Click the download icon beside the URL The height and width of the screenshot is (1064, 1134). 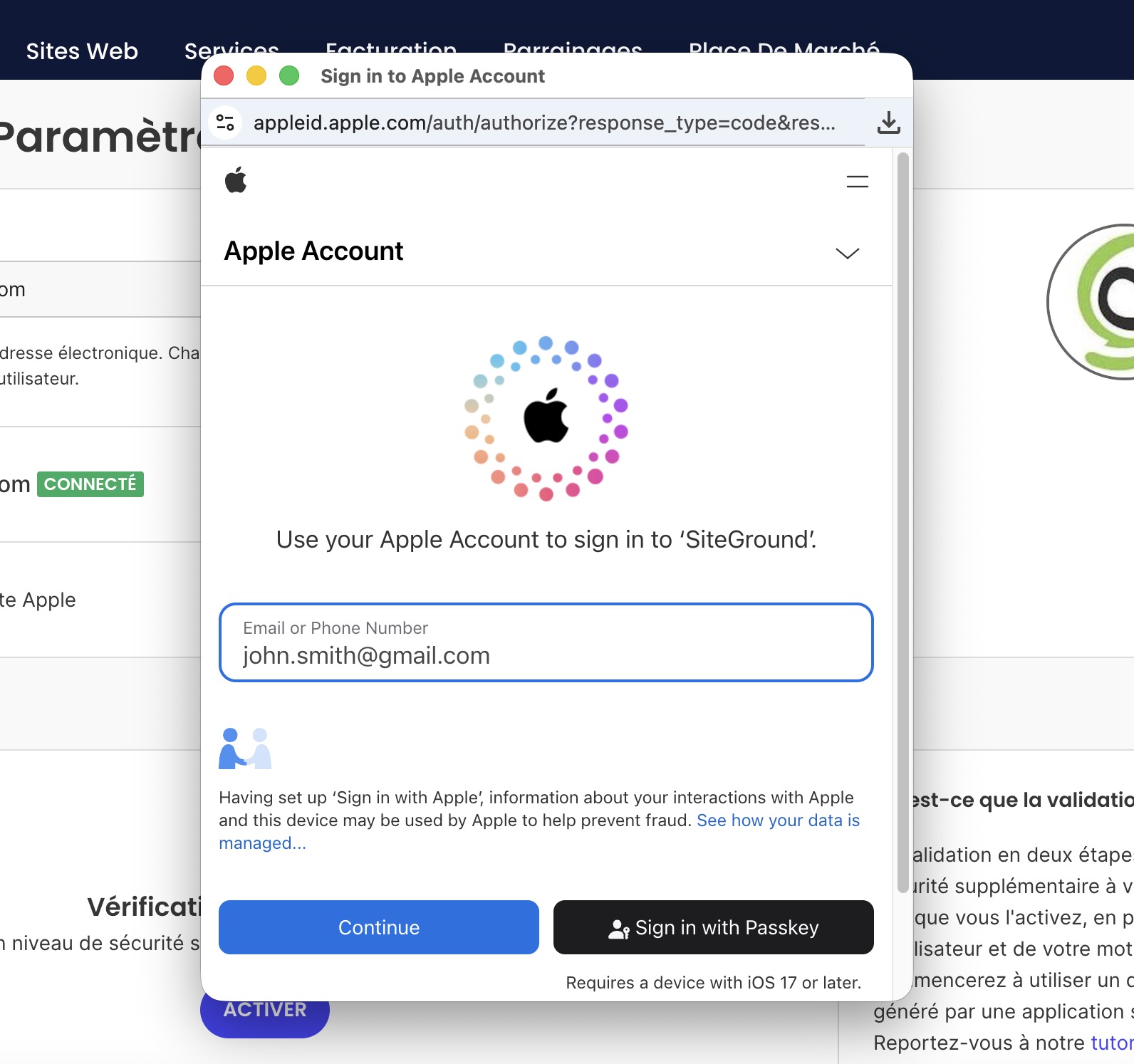pyautogui.click(x=888, y=122)
